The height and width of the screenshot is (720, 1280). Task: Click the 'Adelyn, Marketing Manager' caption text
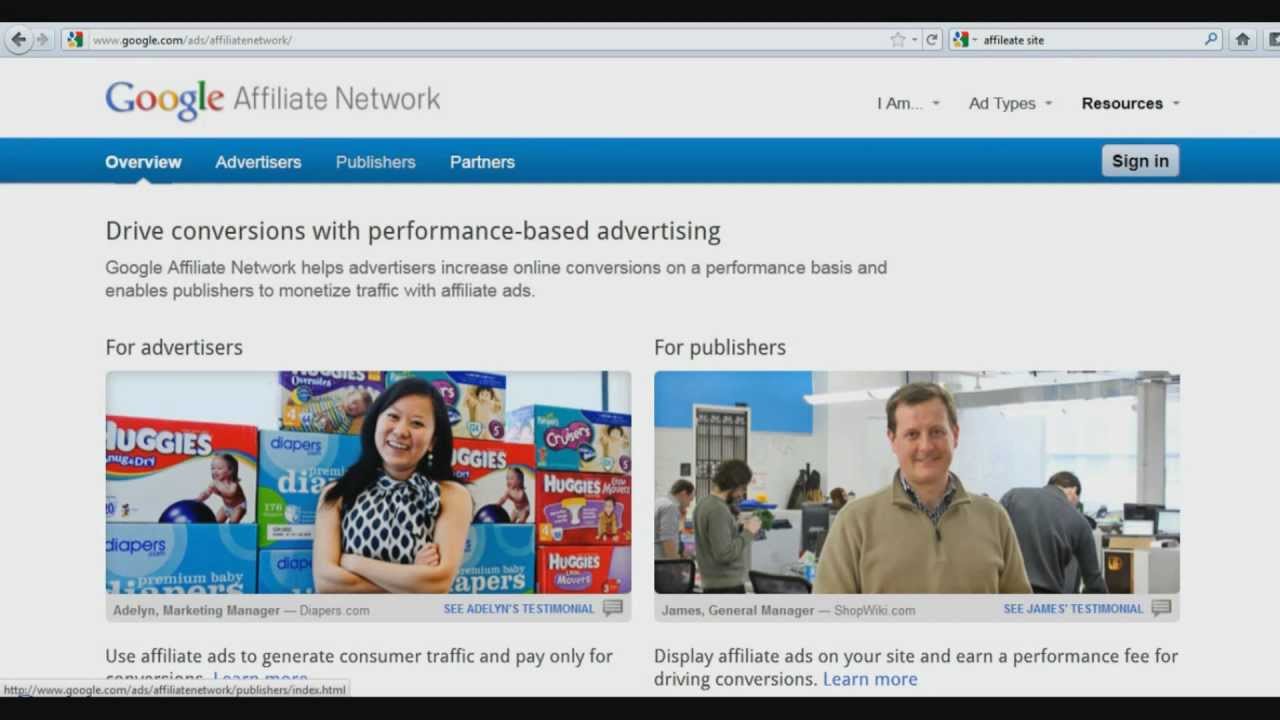(x=196, y=610)
